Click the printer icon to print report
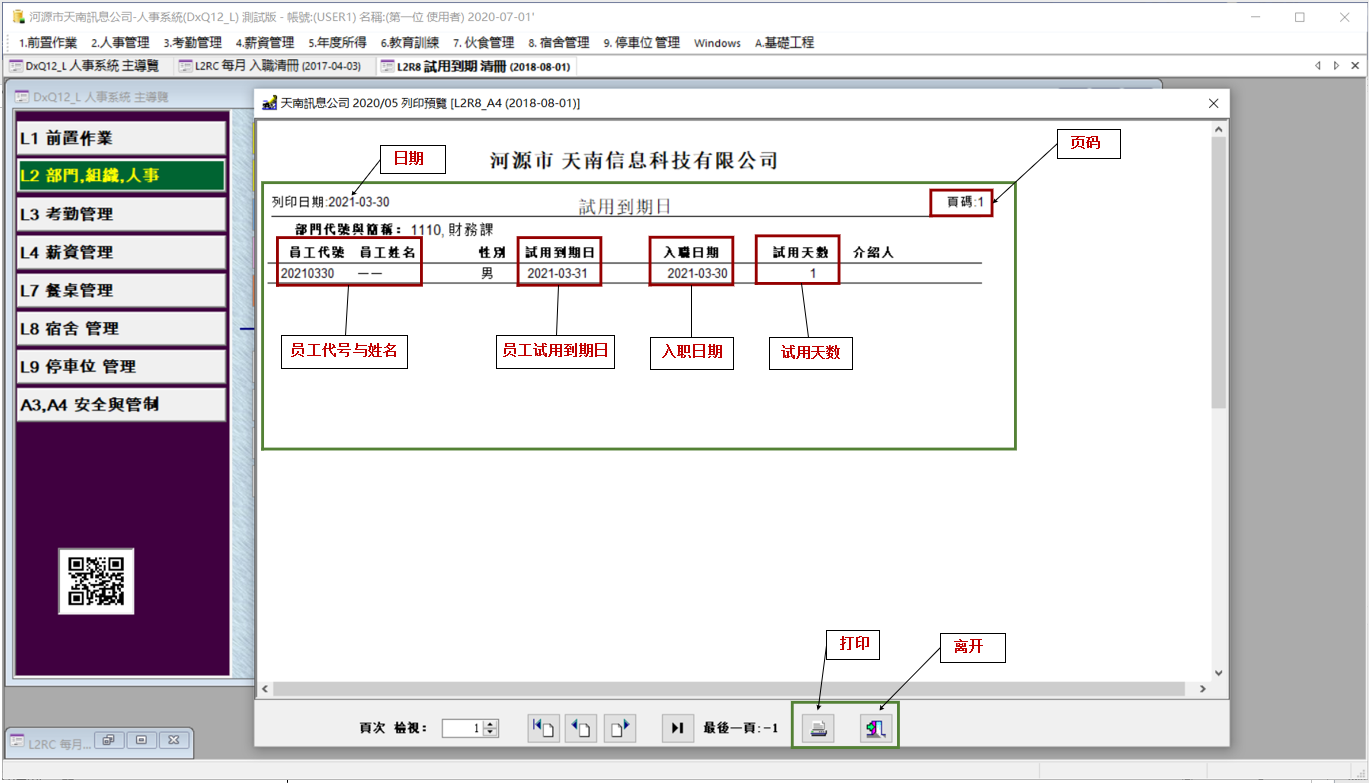 [x=819, y=729]
